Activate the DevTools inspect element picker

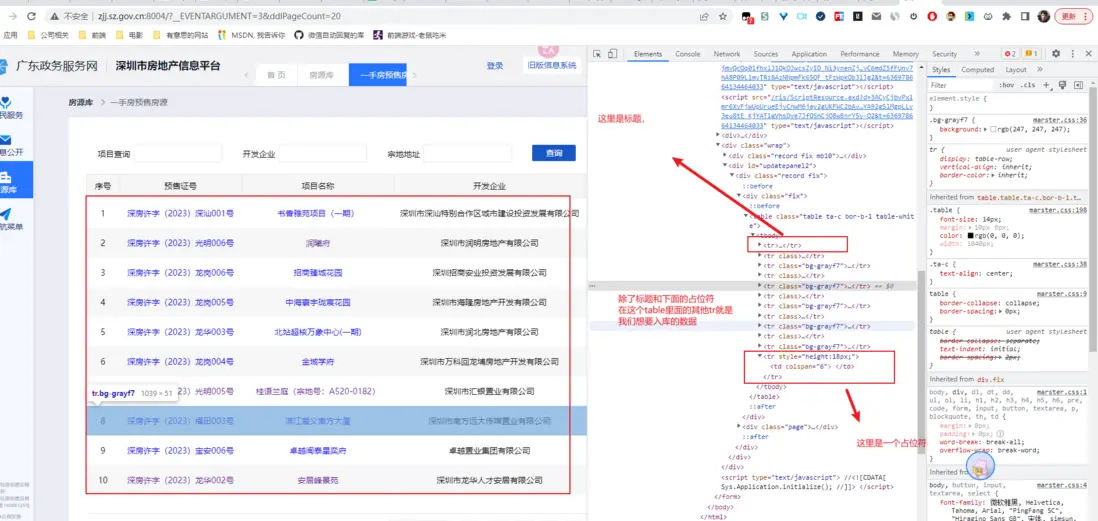coord(597,54)
